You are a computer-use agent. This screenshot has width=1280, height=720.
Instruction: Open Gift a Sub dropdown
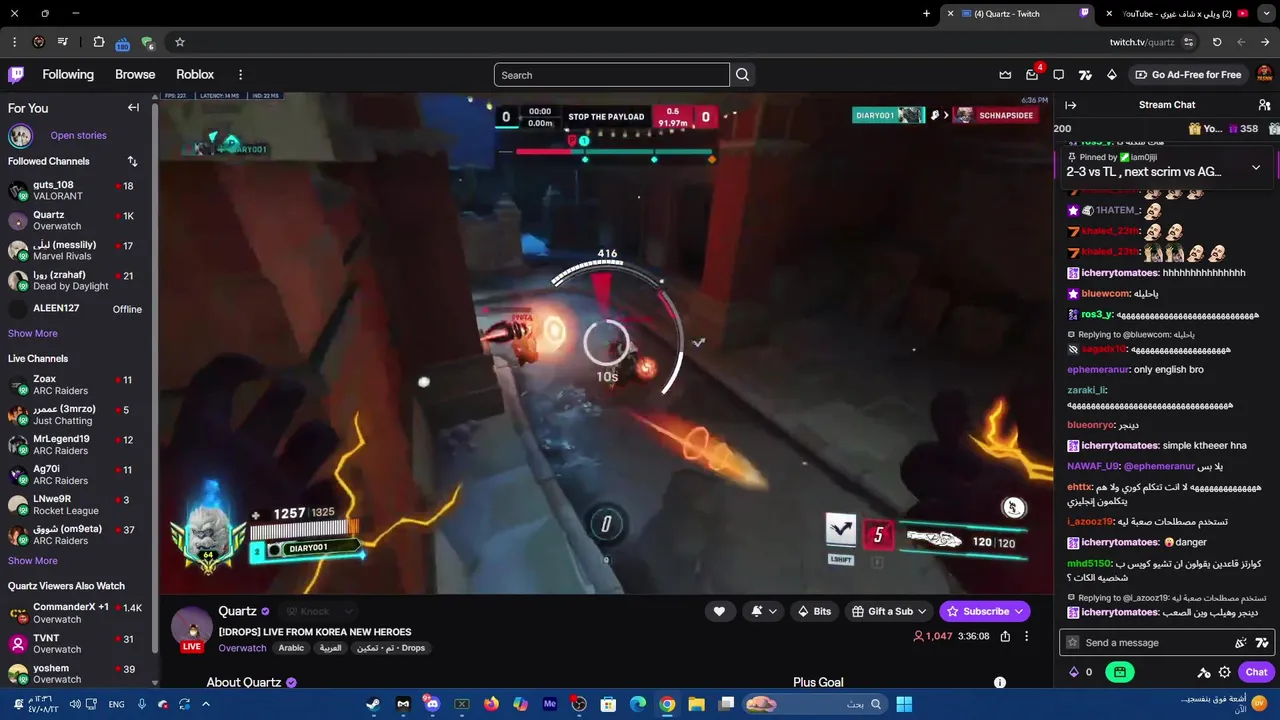coord(889,611)
